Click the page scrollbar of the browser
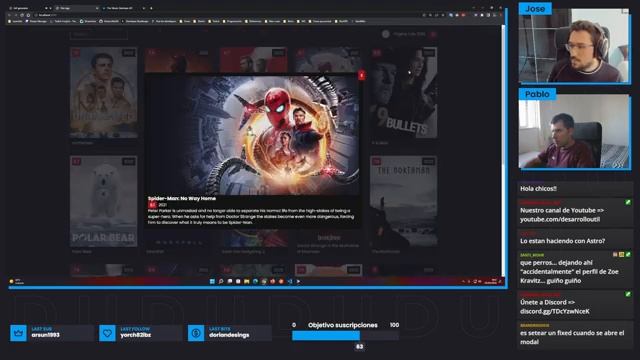This screenshot has height=360, width=640. 503,151
